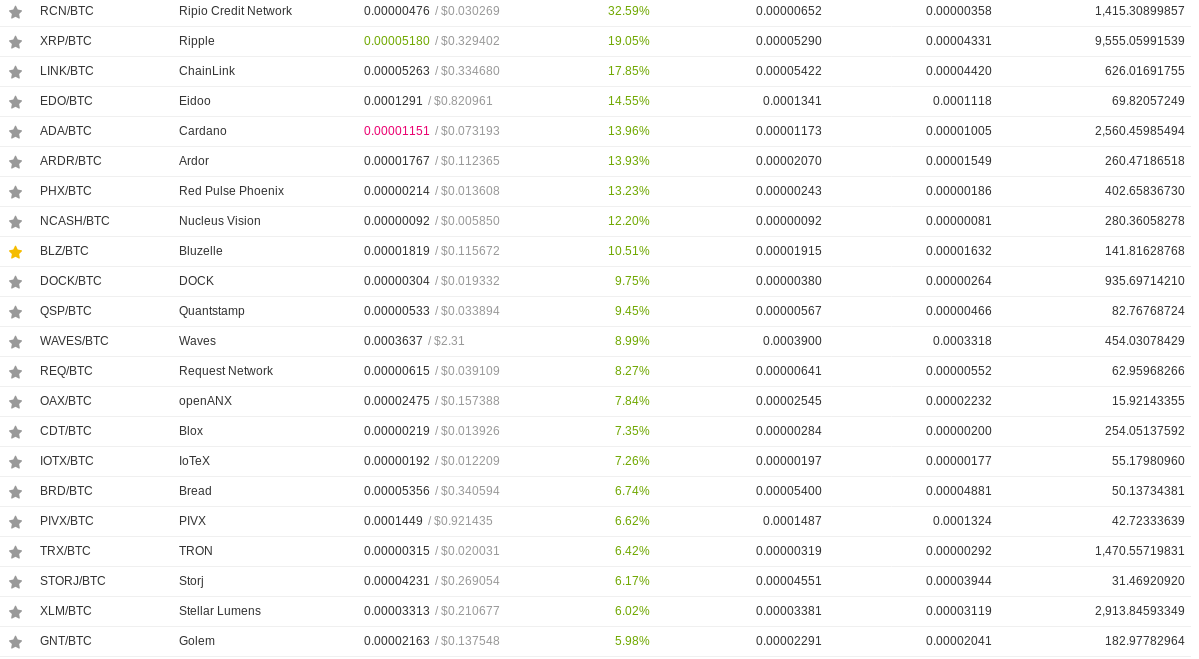Open the LINK/BTC trading pair
The height and width of the screenshot is (659, 1199).
[67, 71]
